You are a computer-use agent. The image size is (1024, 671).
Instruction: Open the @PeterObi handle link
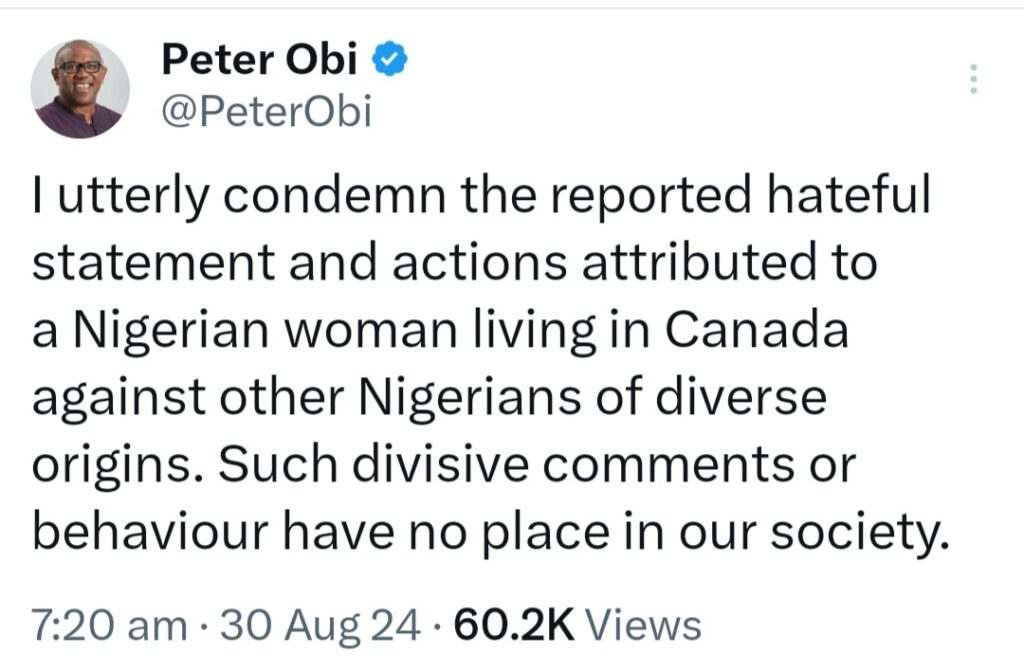pos(266,112)
